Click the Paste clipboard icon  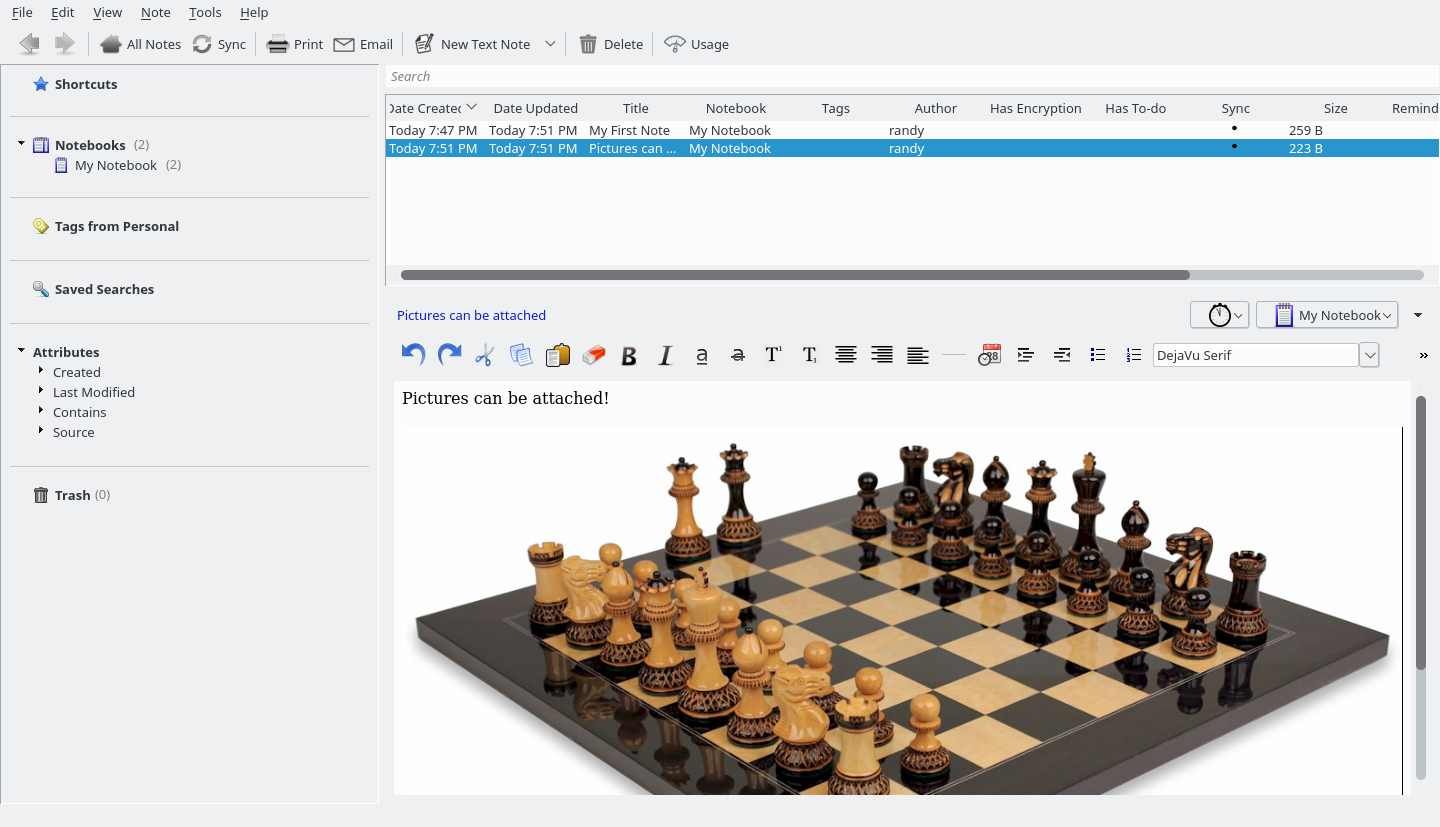557,354
